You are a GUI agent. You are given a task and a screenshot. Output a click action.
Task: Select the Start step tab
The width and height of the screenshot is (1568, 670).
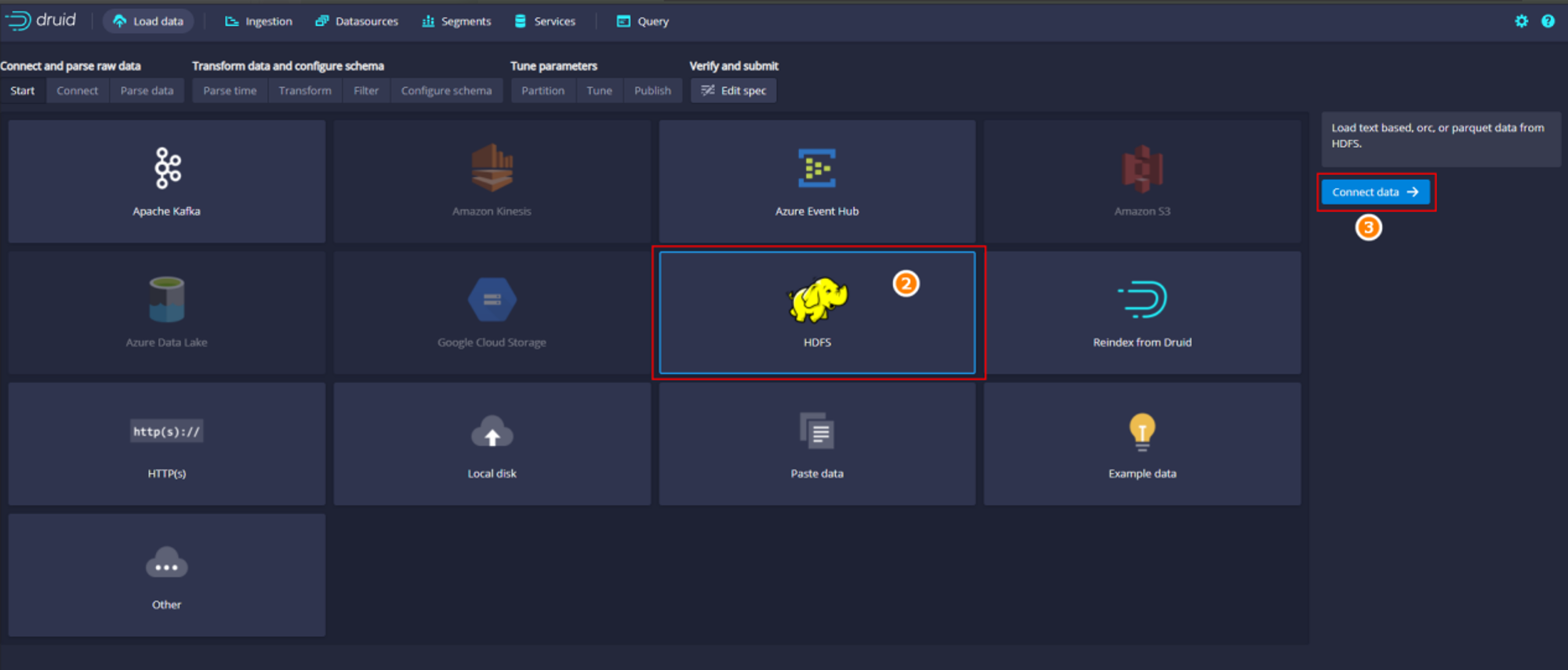23,90
